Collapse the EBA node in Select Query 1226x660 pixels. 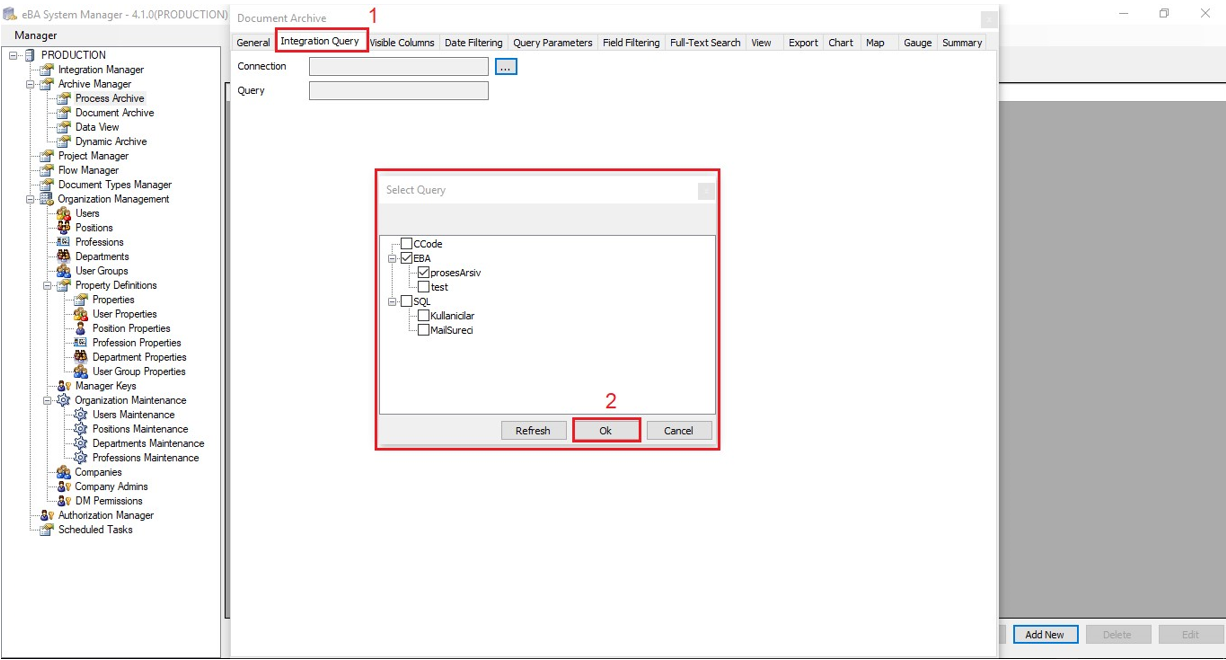pos(393,258)
